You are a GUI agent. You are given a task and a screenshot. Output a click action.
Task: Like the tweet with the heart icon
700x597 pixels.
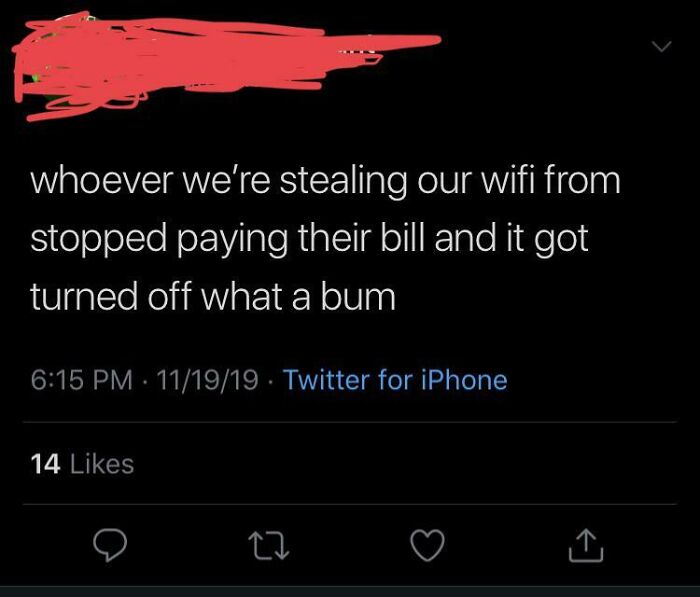428,545
